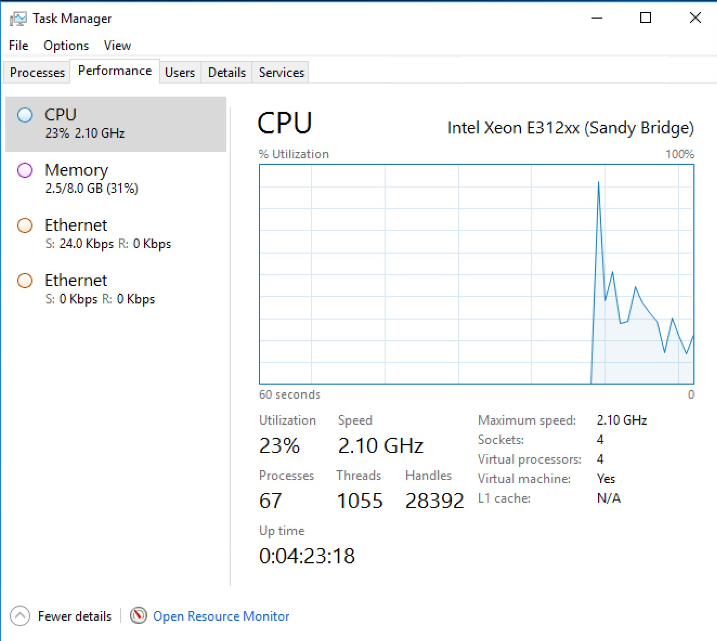Click the CPU utilization graph
The width and height of the screenshot is (717, 641).
click(476, 274)
